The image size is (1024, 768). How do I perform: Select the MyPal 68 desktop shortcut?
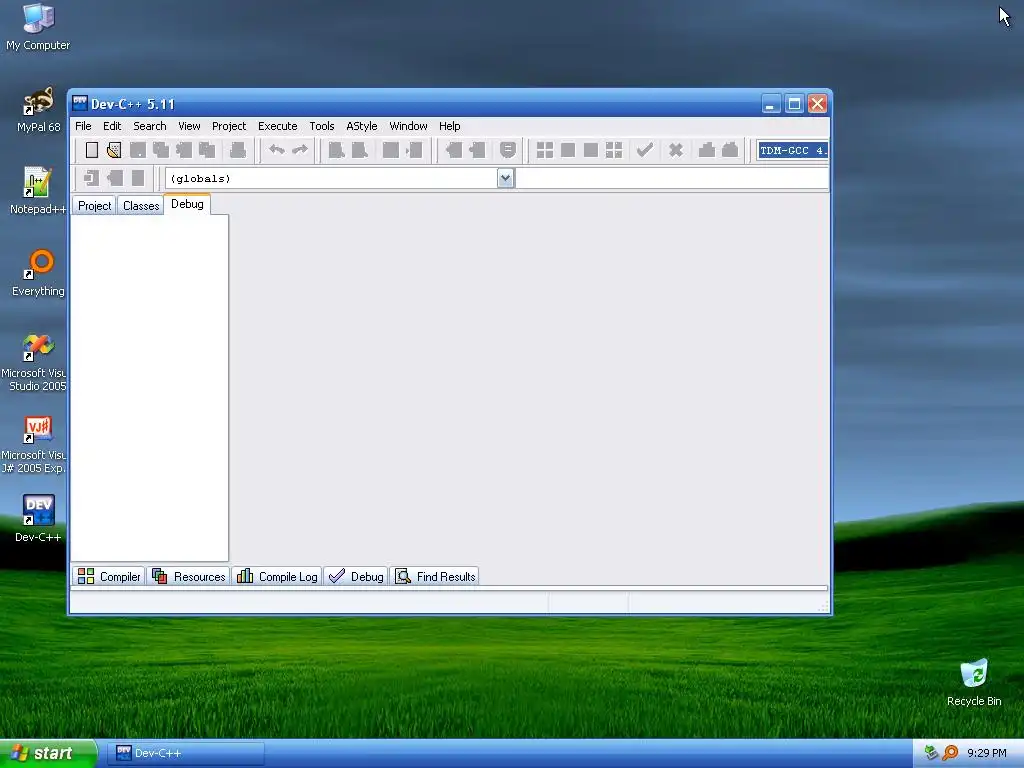click(x=38, y=110)
